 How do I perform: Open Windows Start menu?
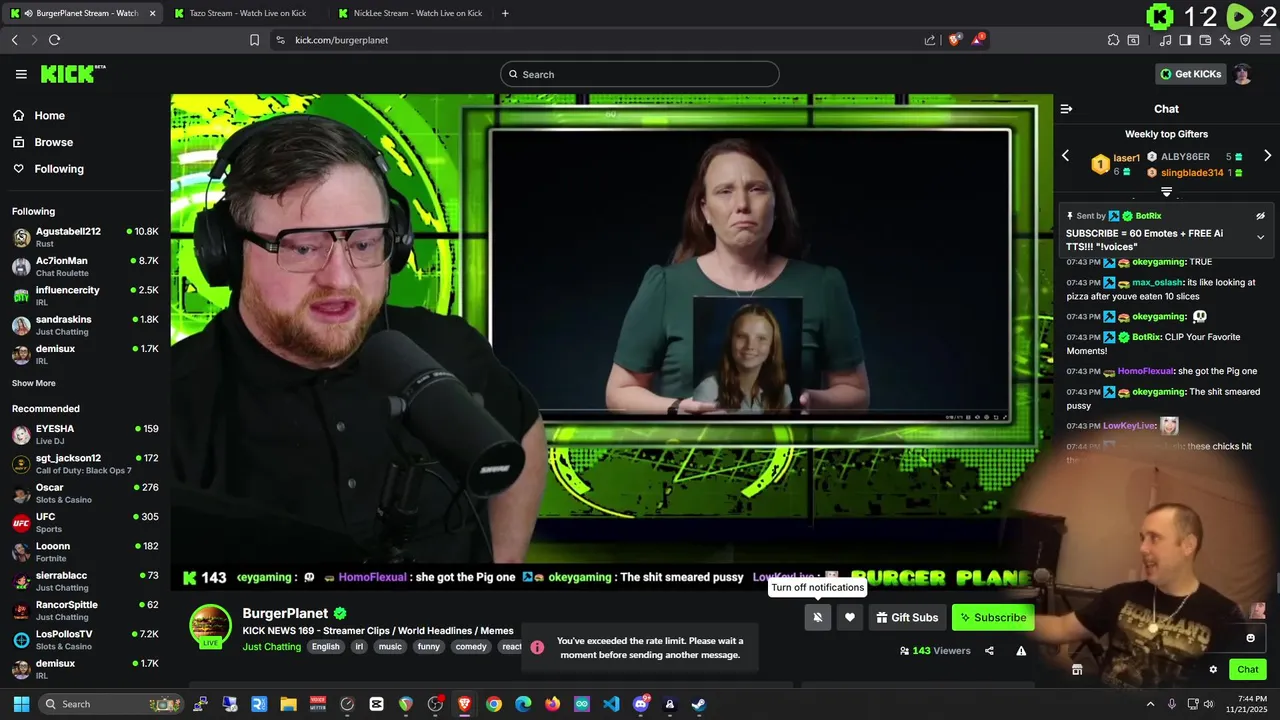[x=21, y=704]
